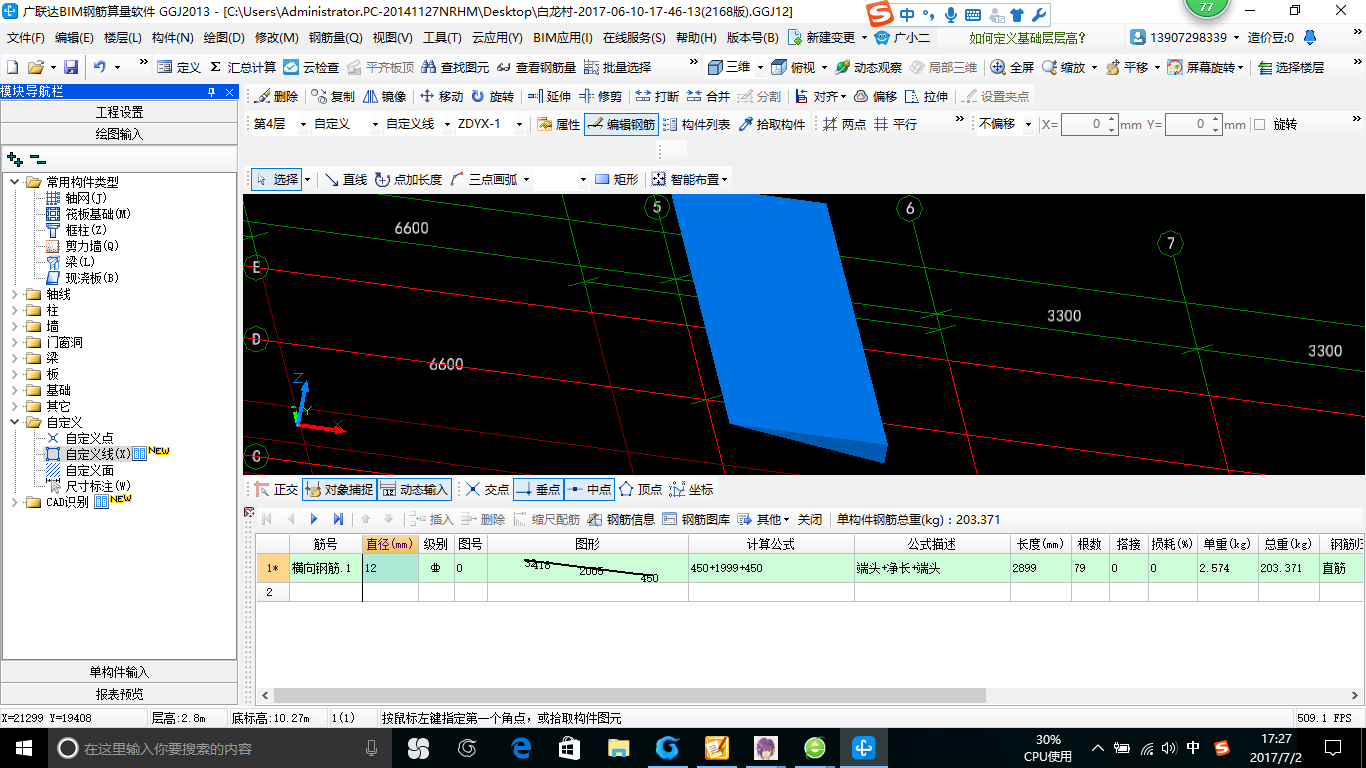Click 打断 break tool
The width and height of the screenshot is (1366, 768).
pyautogui.click(x=656, y=96)
